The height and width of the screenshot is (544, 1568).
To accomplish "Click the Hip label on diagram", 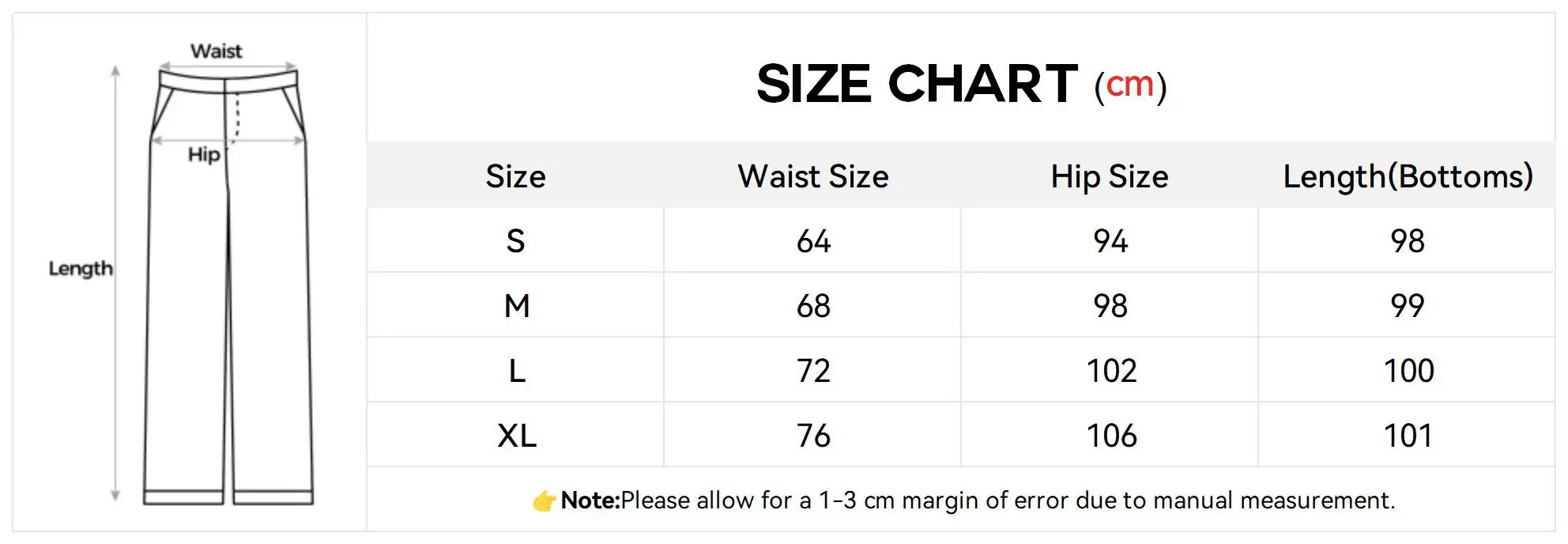I will pos(204,154).
